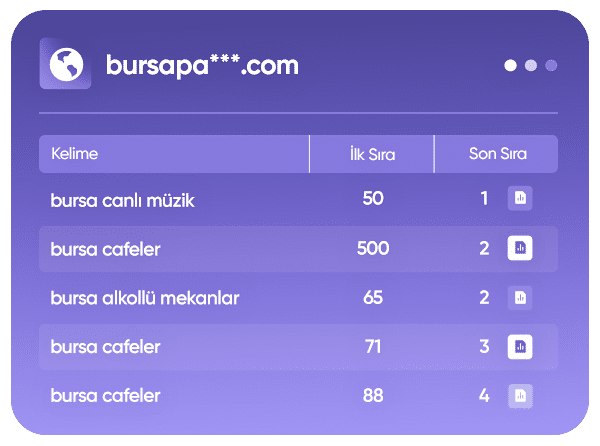The width and height of the screenshot is (600, 446).
Task: Select the second pagination dot
Action: pos(531,66)
